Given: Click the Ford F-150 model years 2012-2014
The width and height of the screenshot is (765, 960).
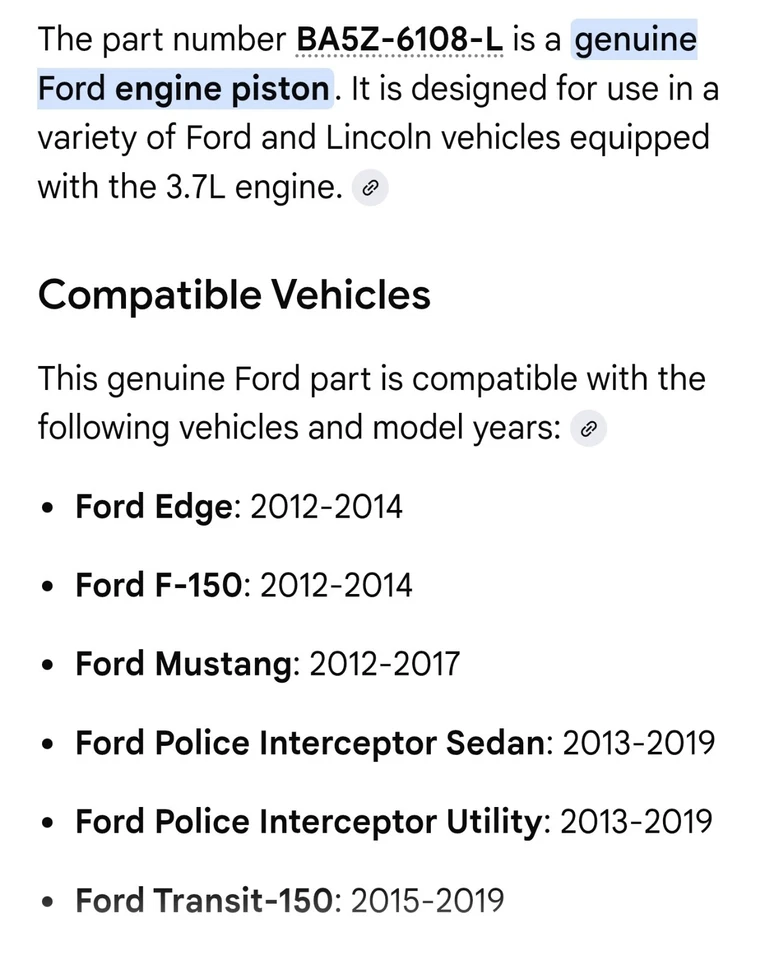Looking at the screenshot, I should point(335,584).
